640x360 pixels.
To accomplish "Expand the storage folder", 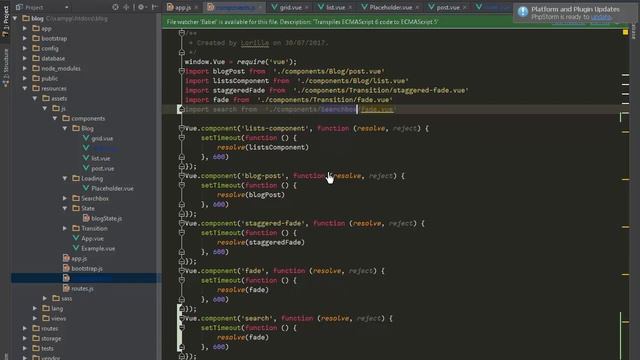I will coord(25,338).
